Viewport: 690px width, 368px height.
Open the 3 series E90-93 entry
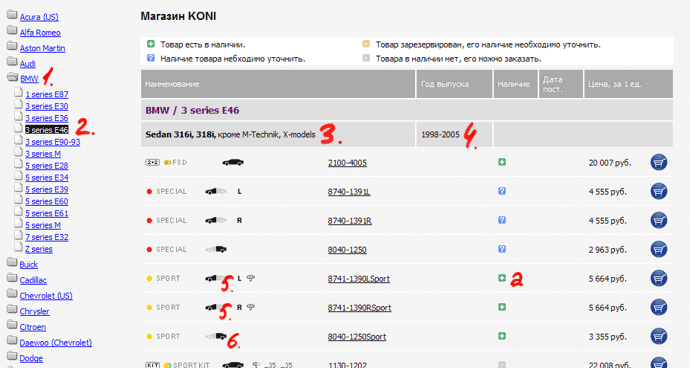(x=52, y=142)
